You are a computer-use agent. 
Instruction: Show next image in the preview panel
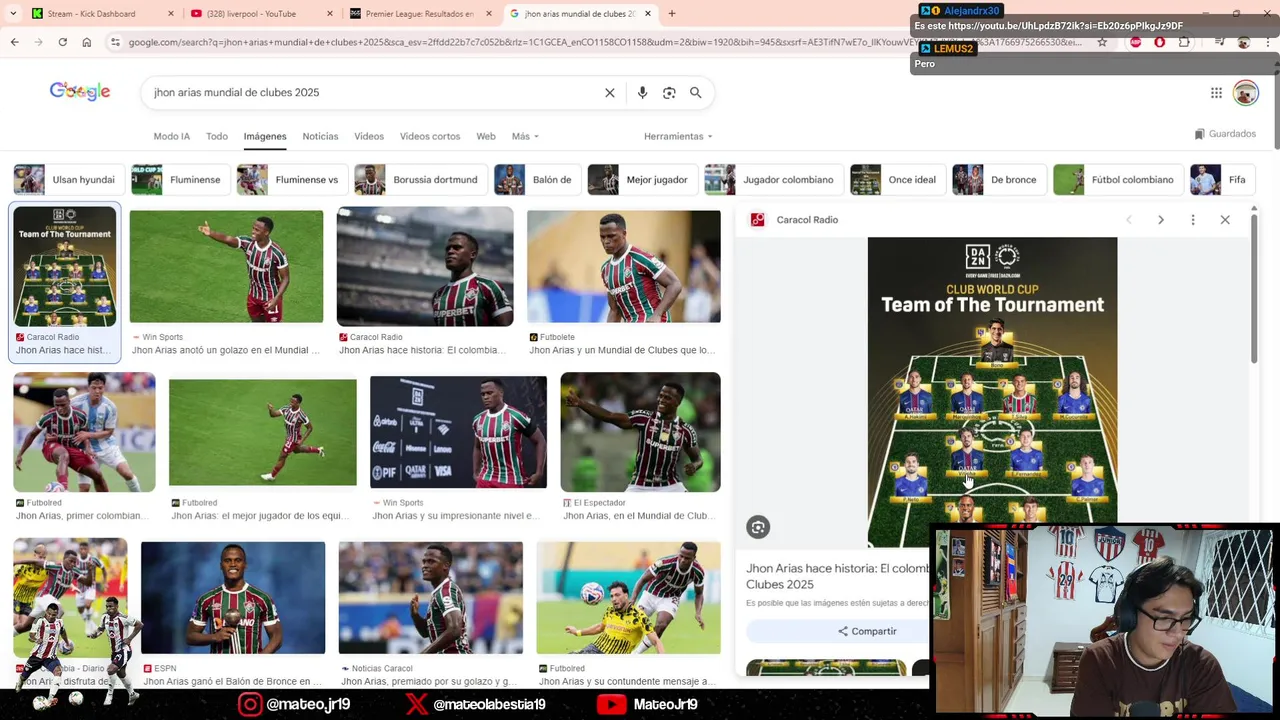(x=1161, y=220)
